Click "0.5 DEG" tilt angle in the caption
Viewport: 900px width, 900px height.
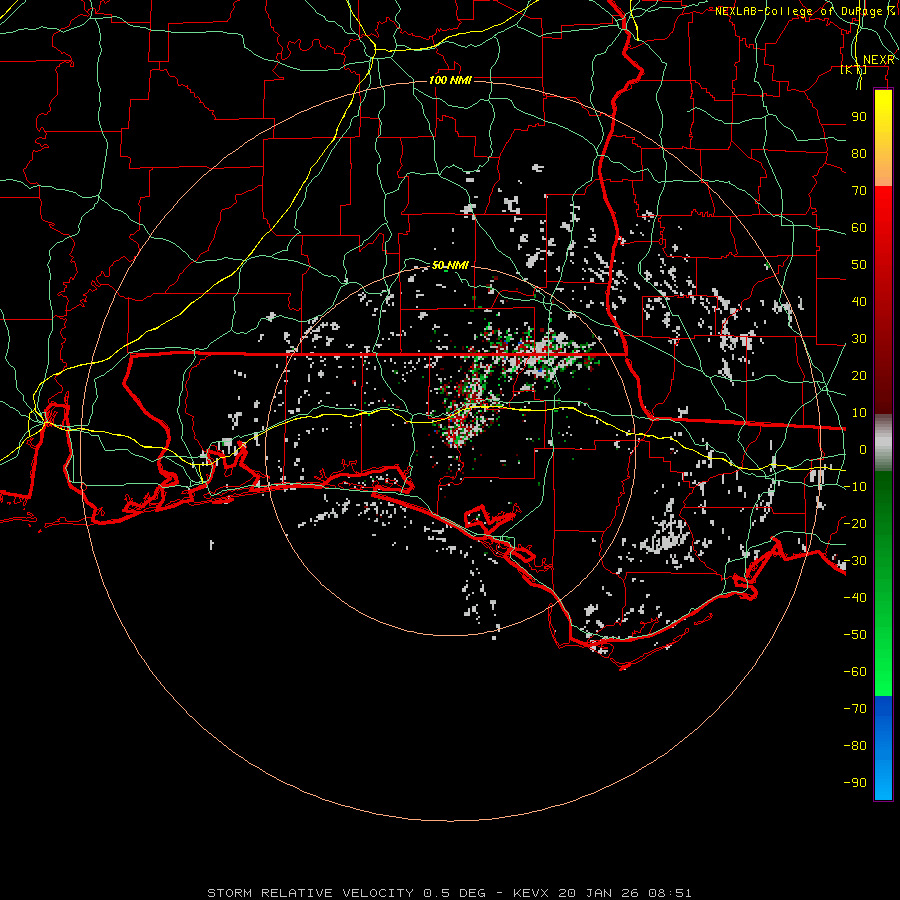click(455, 893)
